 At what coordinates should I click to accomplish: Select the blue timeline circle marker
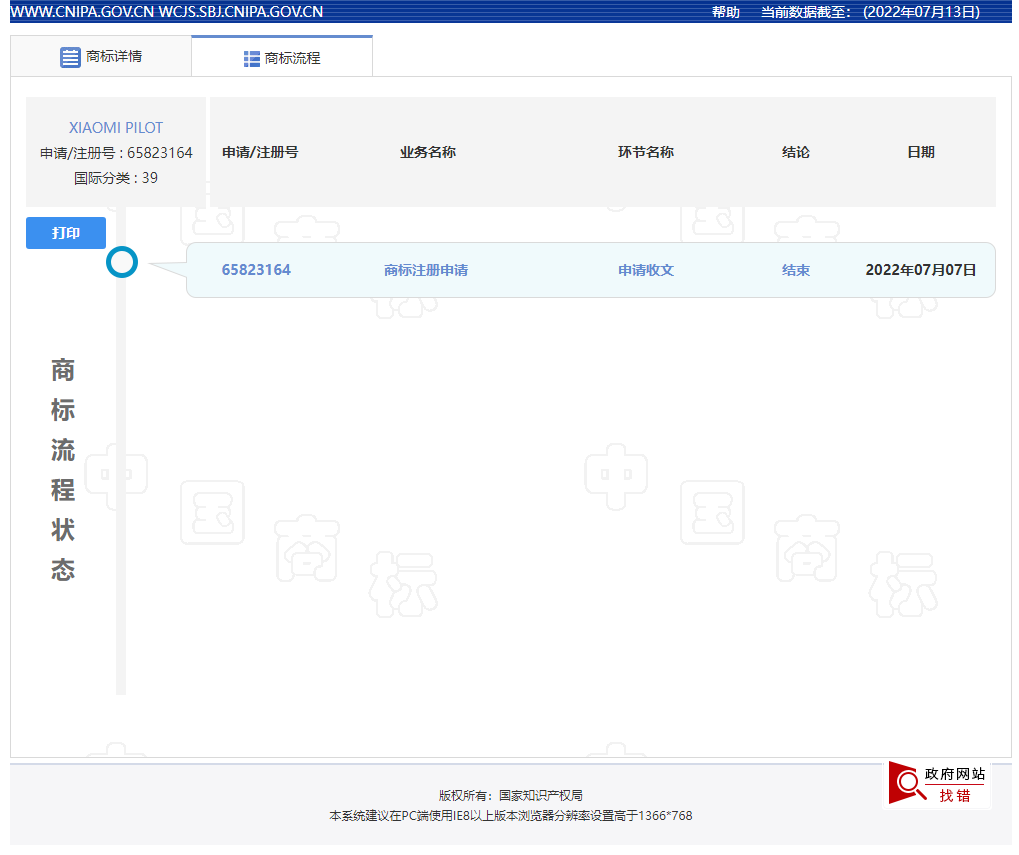[122, 262]
